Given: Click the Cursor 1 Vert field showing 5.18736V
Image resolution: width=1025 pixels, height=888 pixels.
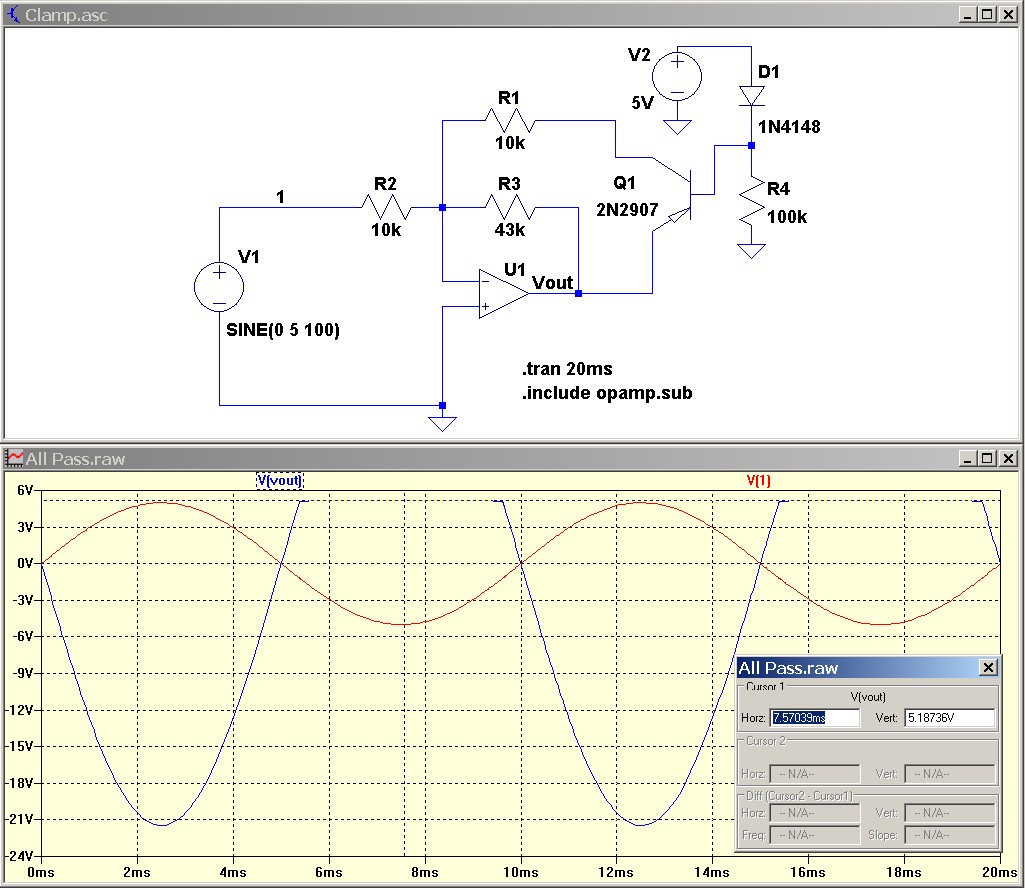Looking at the screenshot, I should click(x=949, y=717).
